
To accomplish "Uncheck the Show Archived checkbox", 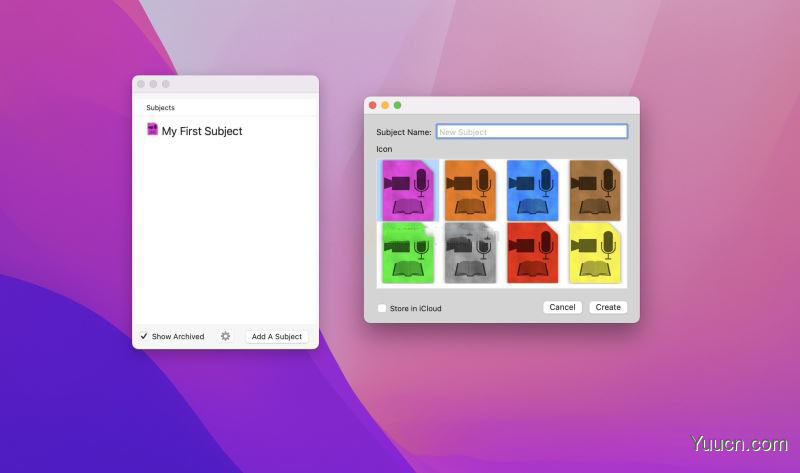I will coord(144,336).
